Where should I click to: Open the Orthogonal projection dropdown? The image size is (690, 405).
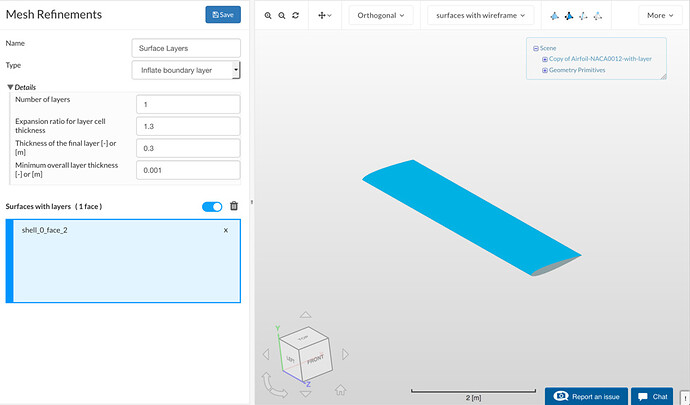[381, 15]
